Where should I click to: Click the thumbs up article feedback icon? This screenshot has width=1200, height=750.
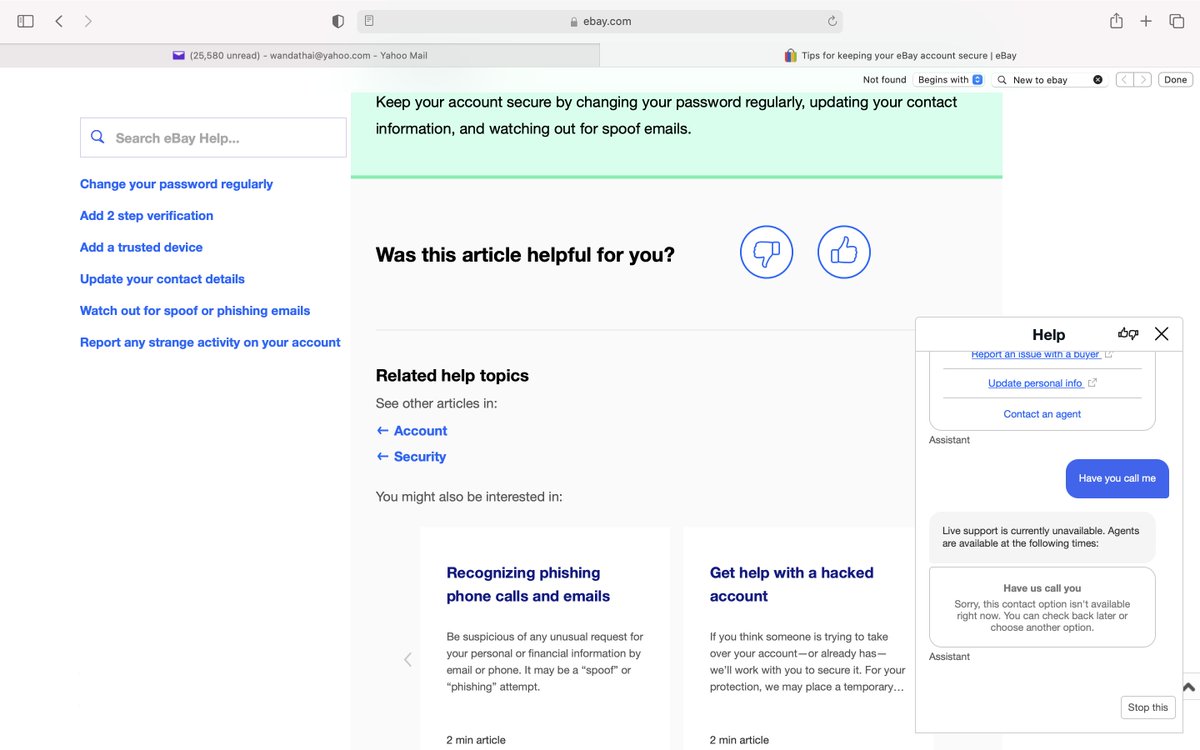[844, 252]
